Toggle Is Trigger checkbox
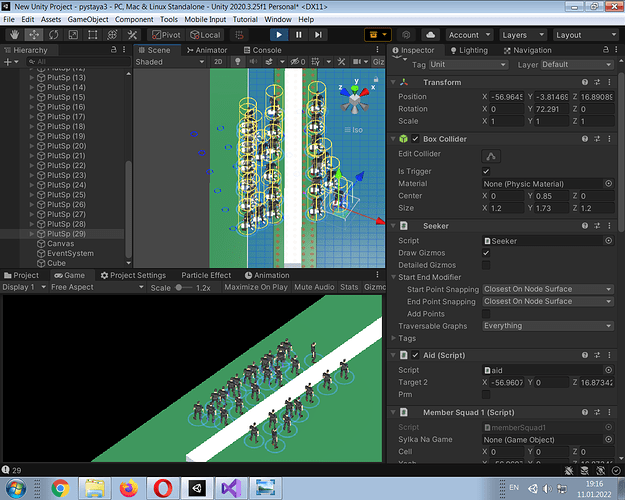This screenshot has height=500, width=625. [486, 171]
